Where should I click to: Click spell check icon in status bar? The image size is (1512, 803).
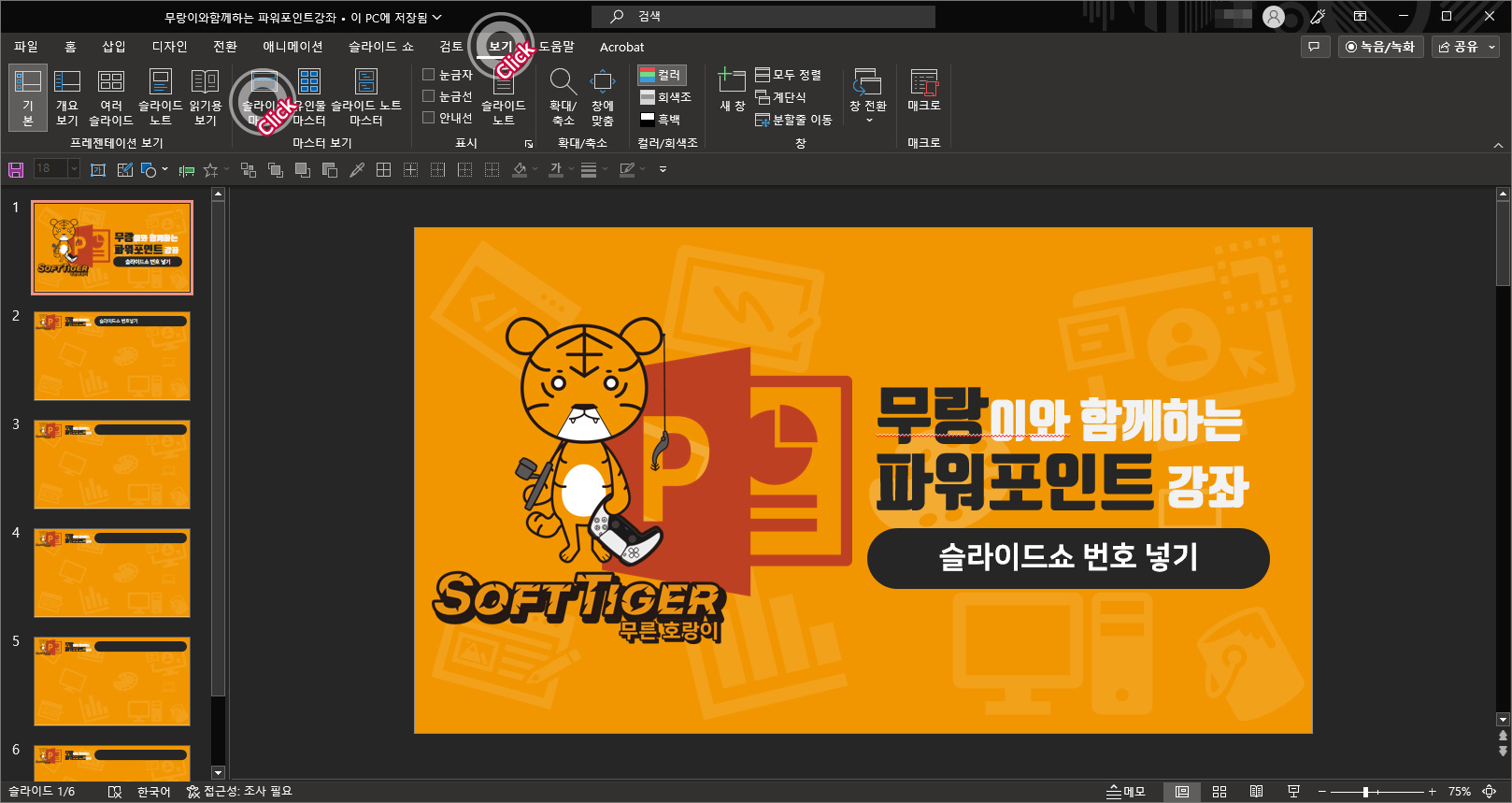[115, 792]
